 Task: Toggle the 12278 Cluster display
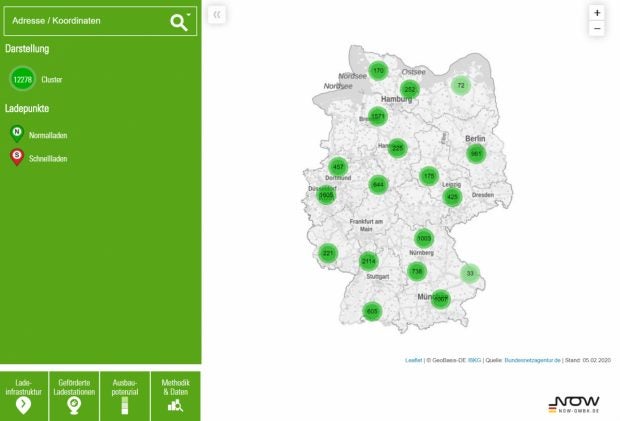[22, 78]
